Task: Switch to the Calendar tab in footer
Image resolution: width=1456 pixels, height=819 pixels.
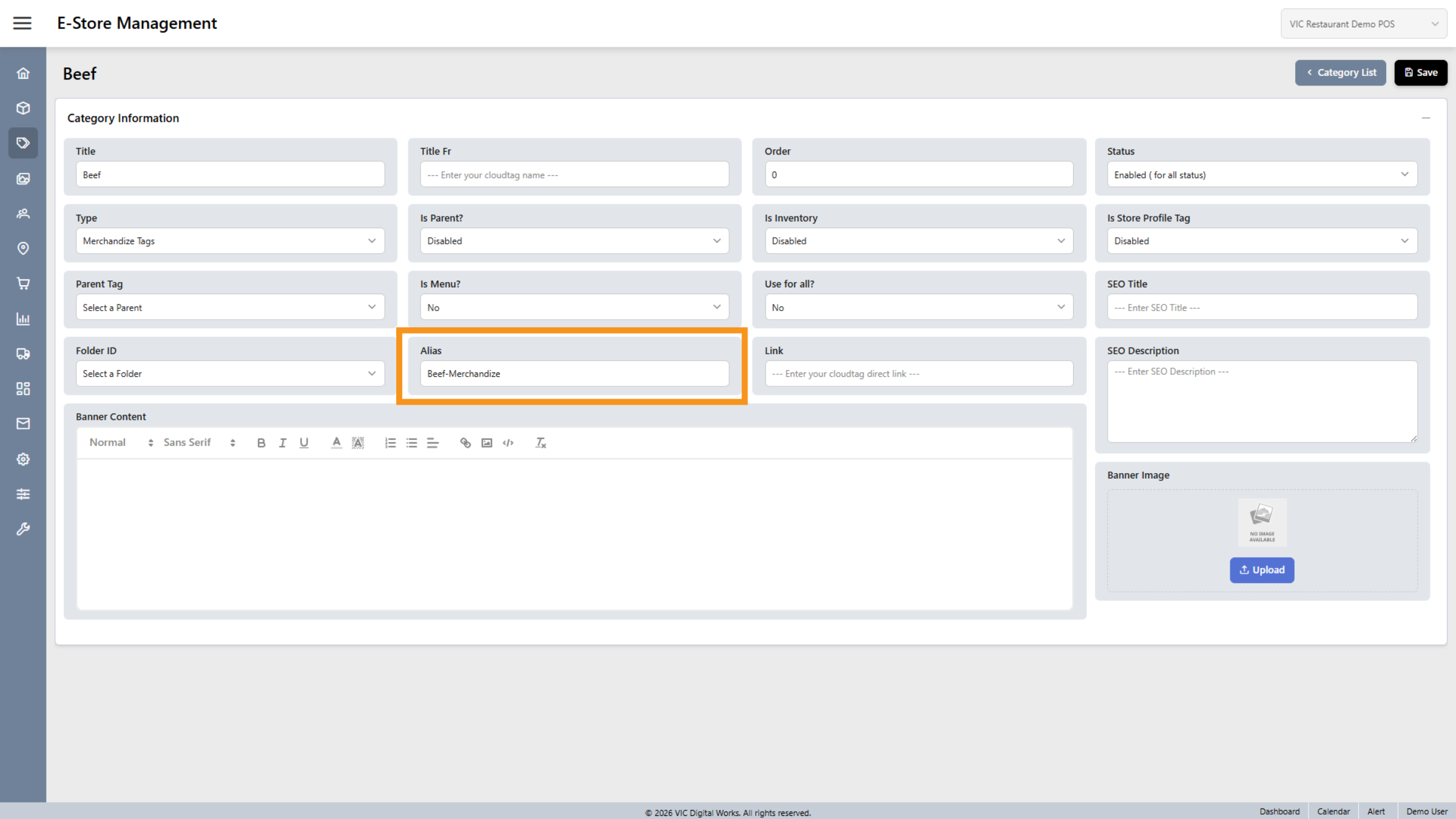Action: (x=1333, y=811)
